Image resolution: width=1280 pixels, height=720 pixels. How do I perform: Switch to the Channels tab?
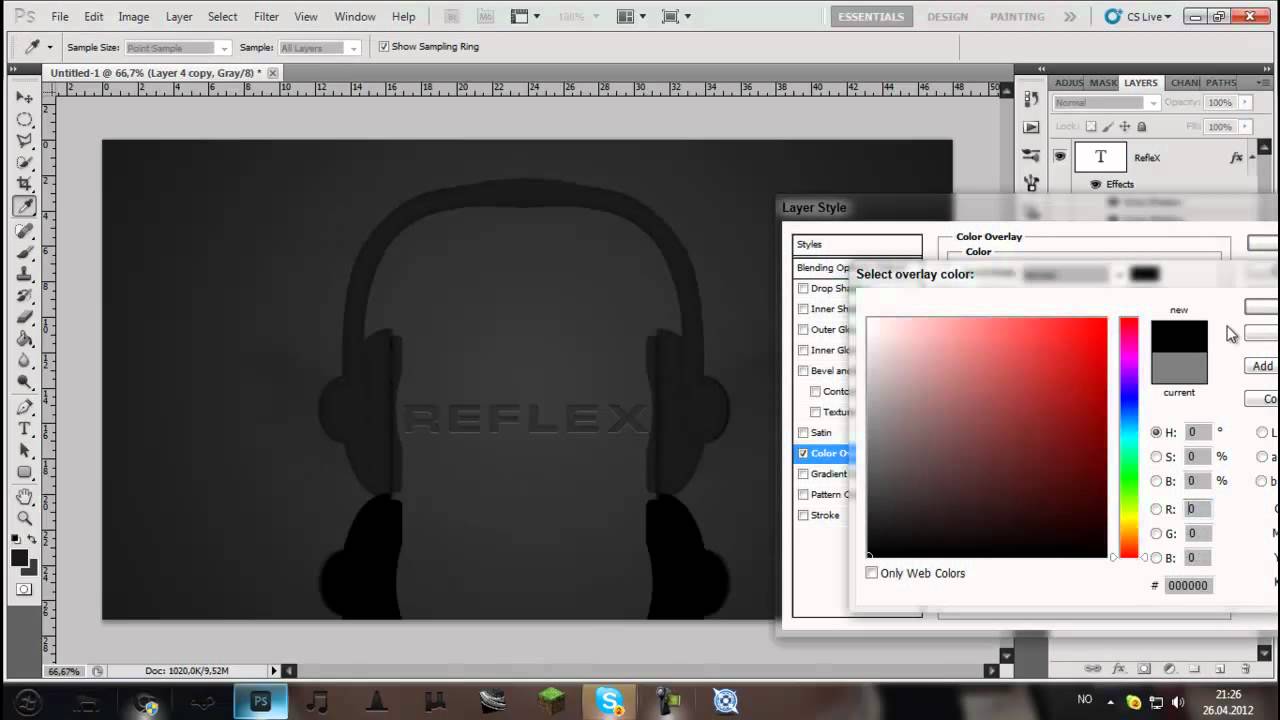(1185, 83)
